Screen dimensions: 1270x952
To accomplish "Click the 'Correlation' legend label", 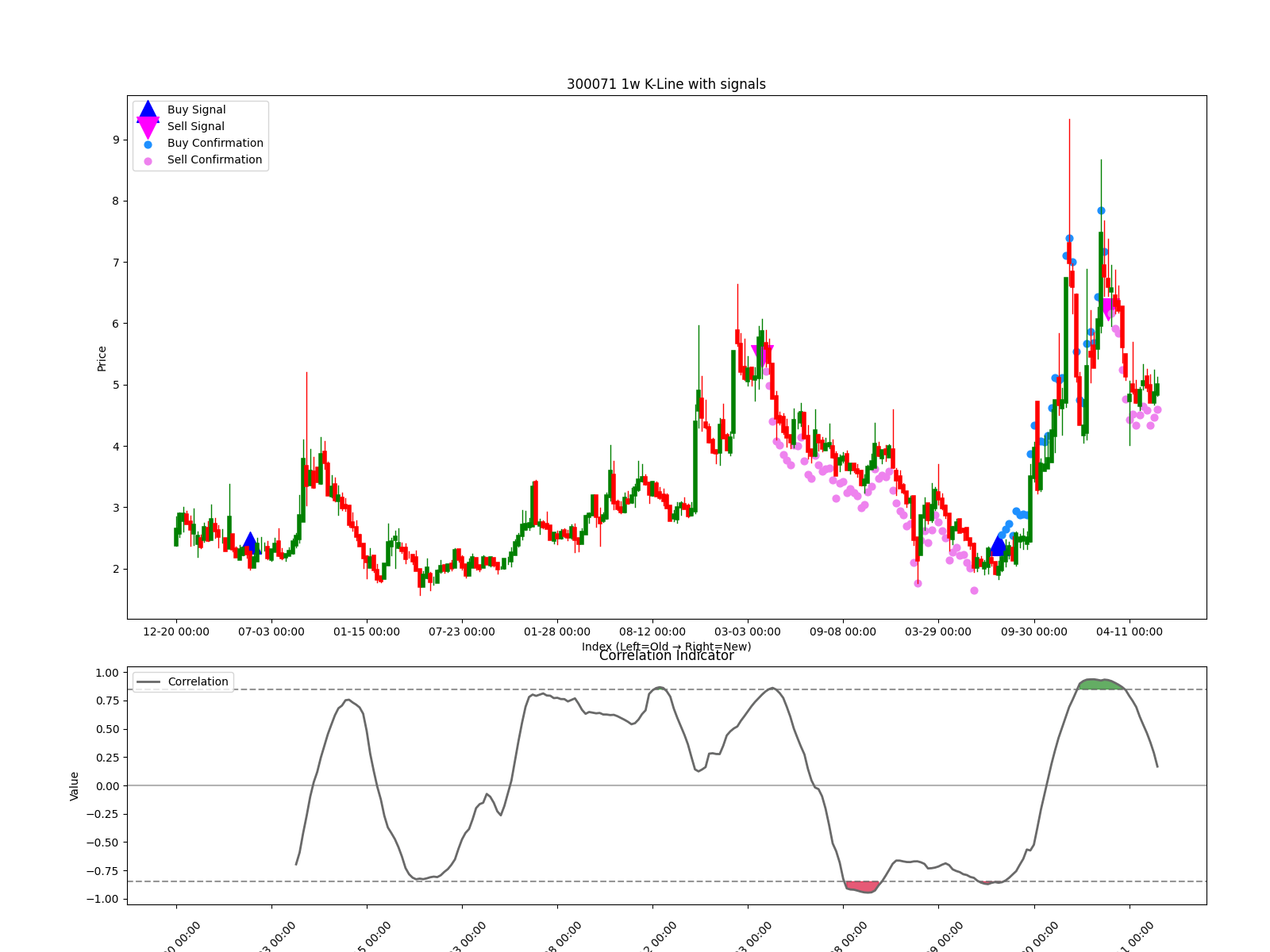I will [x=198, y=682].
